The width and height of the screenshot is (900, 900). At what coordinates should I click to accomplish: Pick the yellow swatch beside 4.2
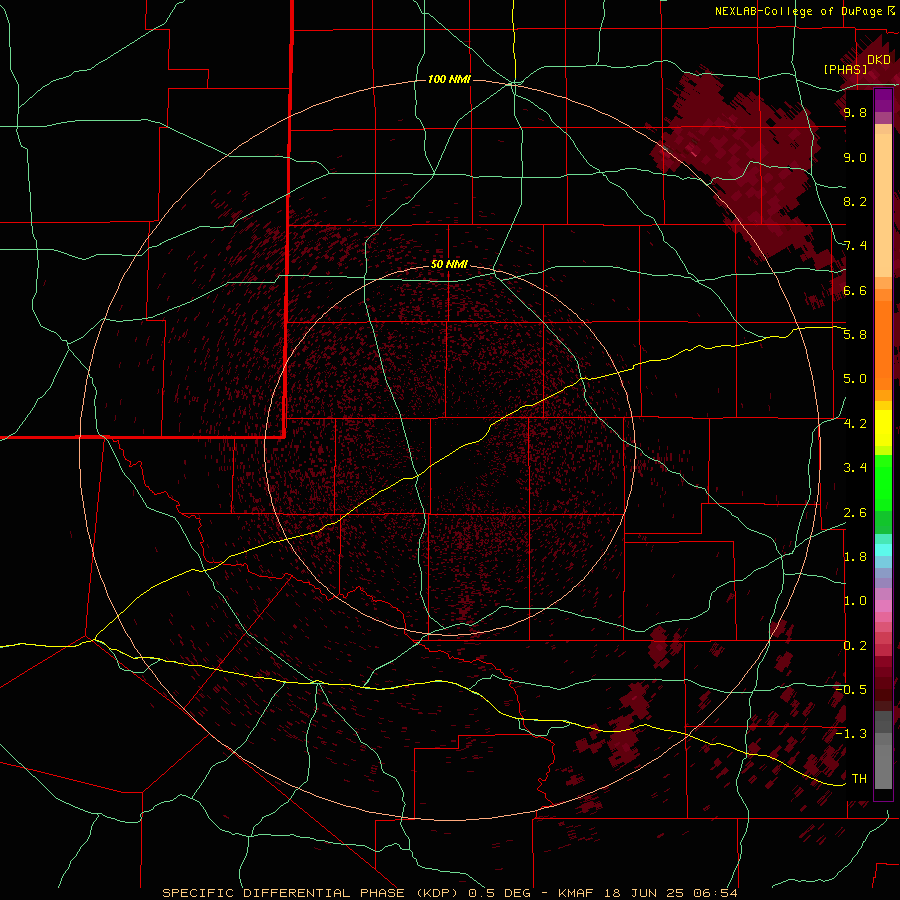[883, 428]
